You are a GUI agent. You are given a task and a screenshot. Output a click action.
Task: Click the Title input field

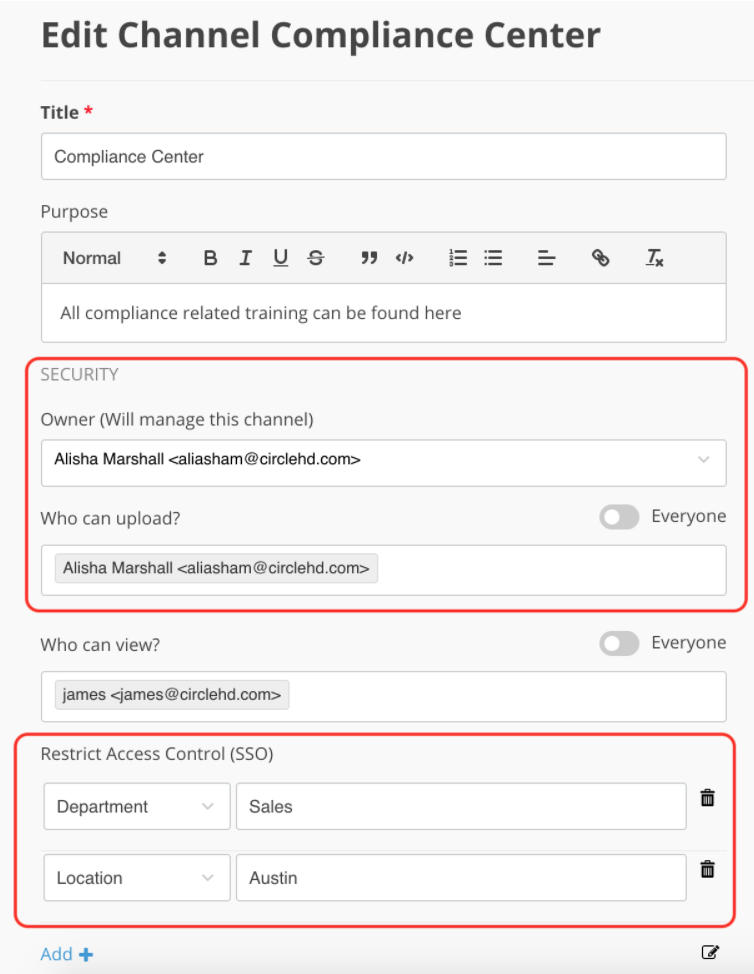tap(383, 157)
